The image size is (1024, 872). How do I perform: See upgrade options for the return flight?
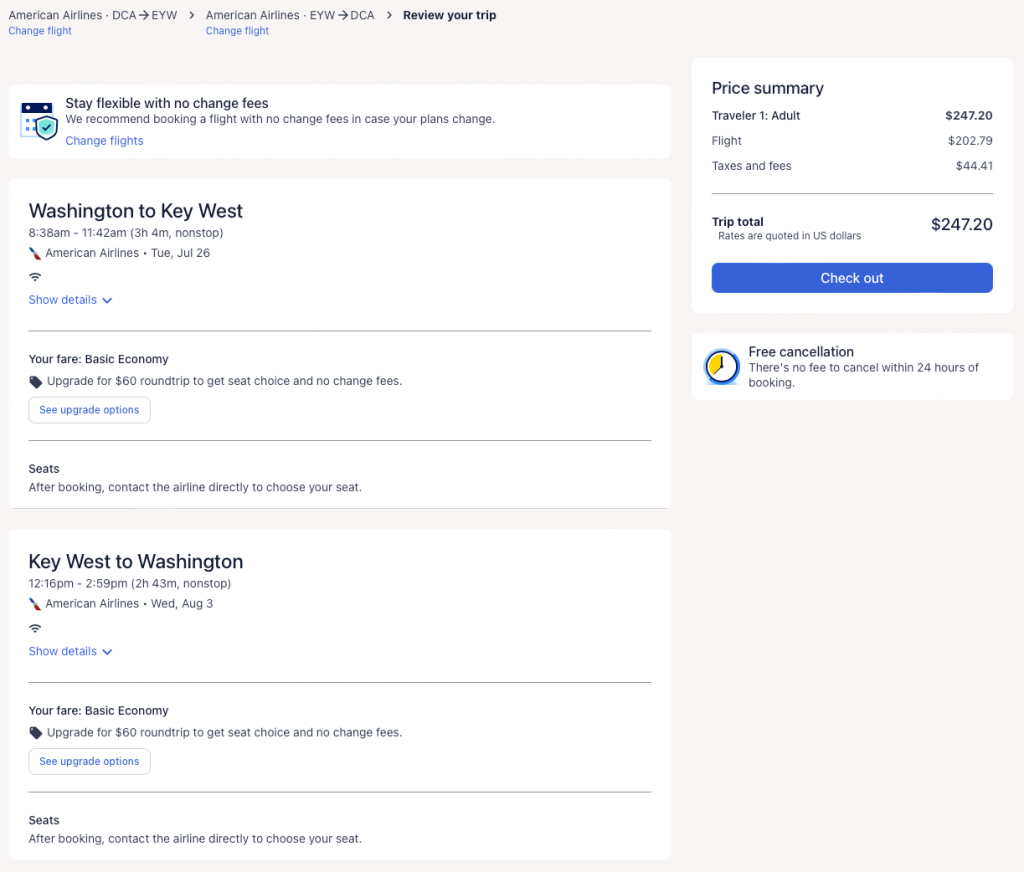click(x=89, y=761)
